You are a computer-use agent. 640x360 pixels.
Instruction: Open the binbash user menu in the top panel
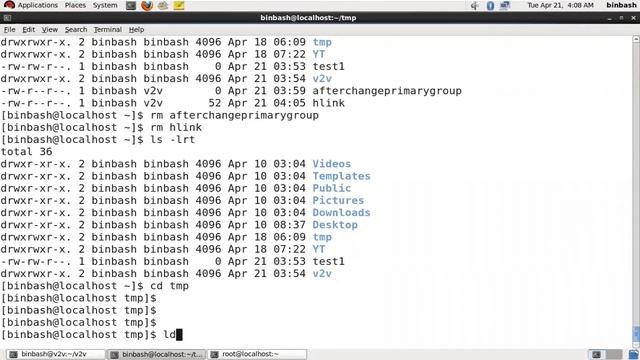coord(621,5)
